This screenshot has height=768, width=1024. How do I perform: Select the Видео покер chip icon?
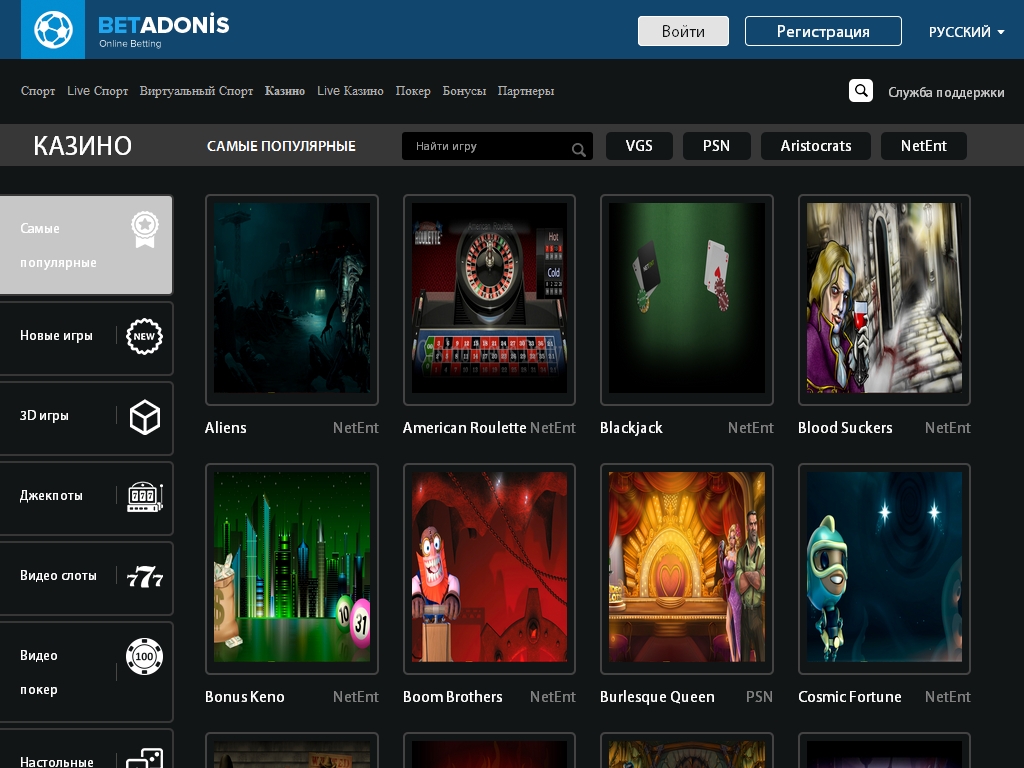(x=145, y=657)
